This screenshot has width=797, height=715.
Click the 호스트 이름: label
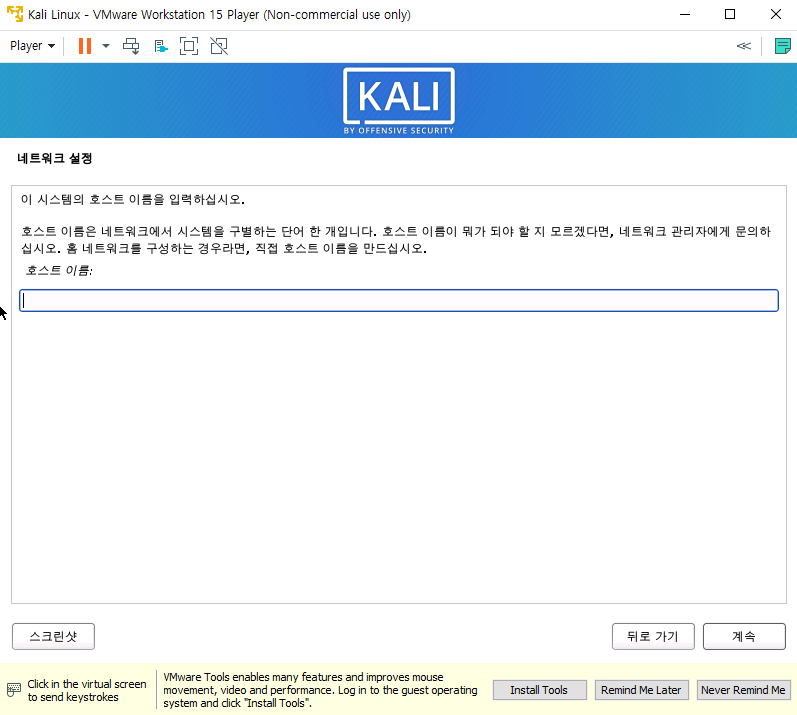coord(59,270)
